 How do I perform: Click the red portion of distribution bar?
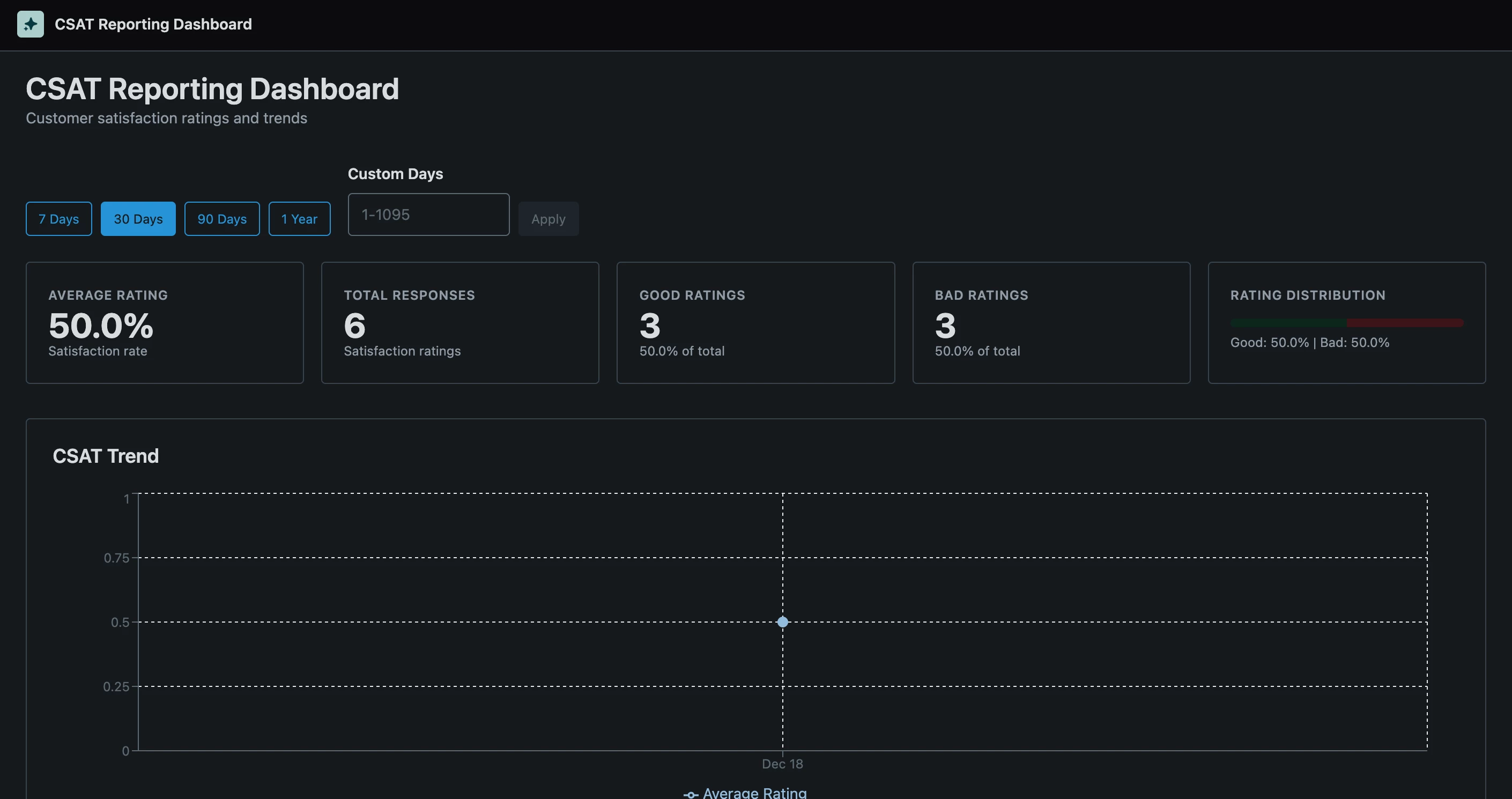coord(1405,323)
